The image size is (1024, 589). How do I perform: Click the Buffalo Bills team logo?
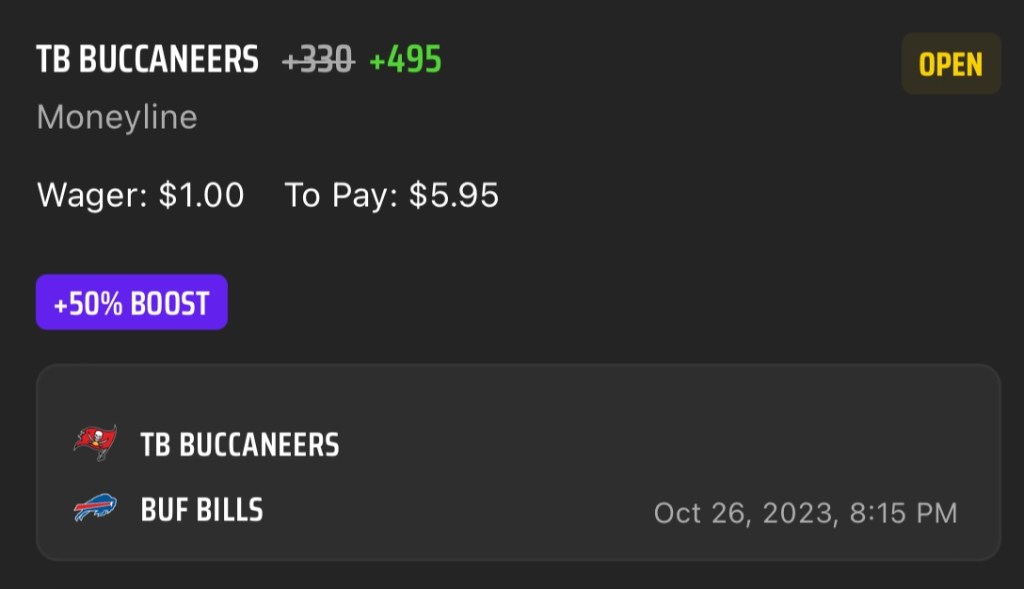(x=95, y=509)
